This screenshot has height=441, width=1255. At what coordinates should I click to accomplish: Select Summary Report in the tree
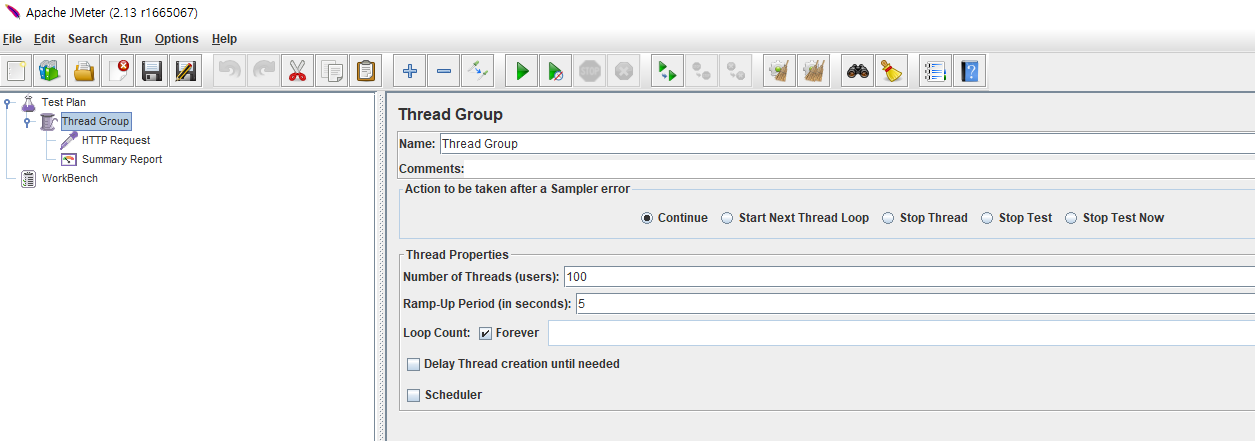(x=122, y=160)
